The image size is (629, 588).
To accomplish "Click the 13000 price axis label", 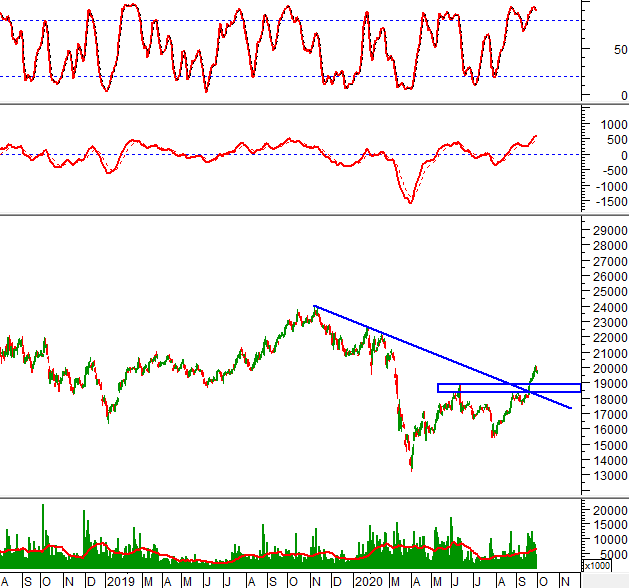I will pos(604,476).
